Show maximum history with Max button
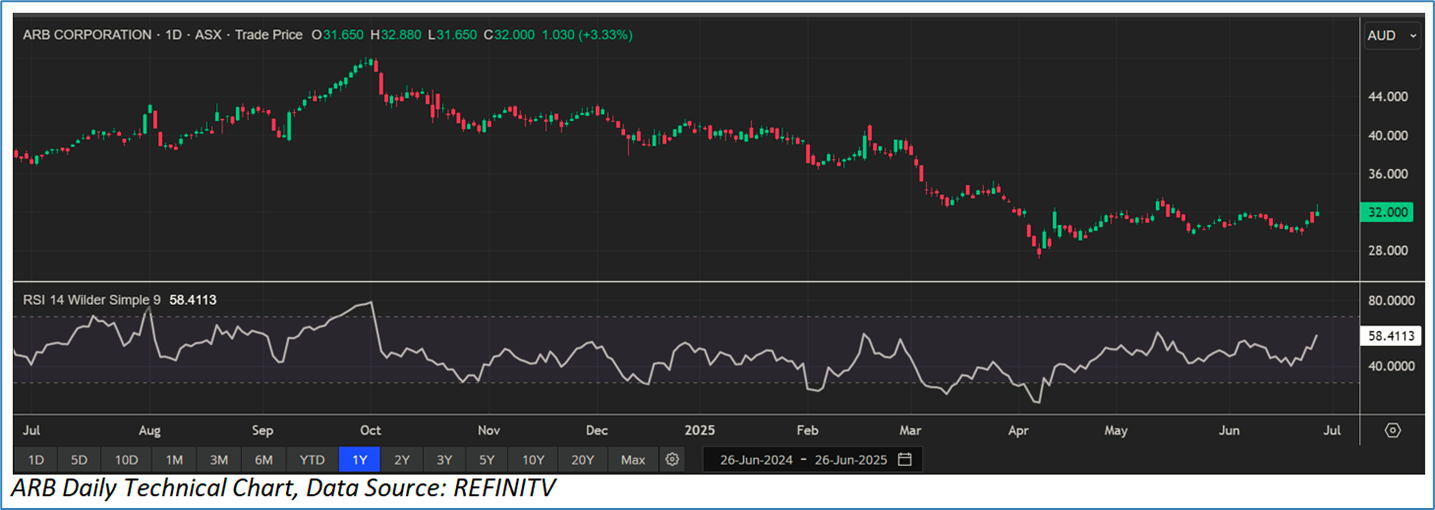The width and height of the screenshot is (1435, 510). tap(632, 460)
